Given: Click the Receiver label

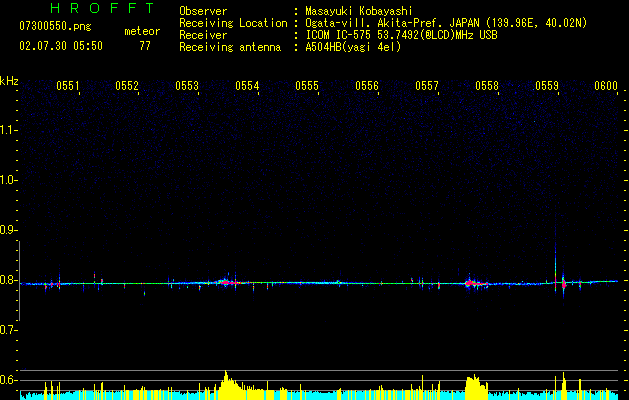Looking at the screenshot, I should (x=203, y=35).
